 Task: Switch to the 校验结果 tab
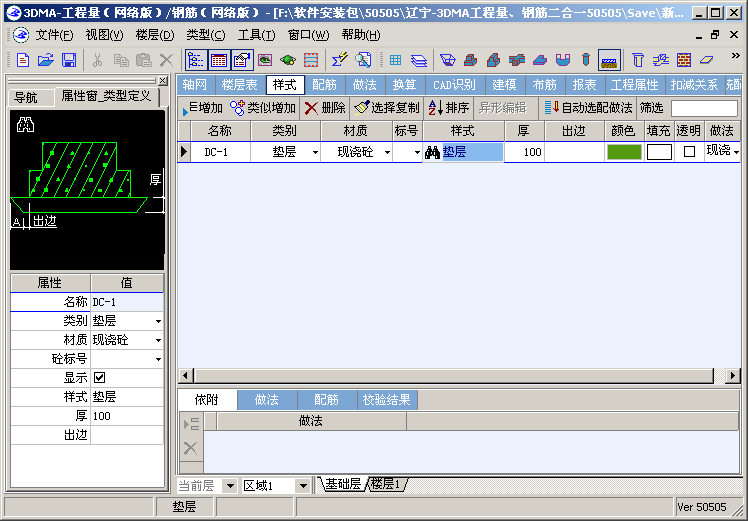click(x=387, y=400)
